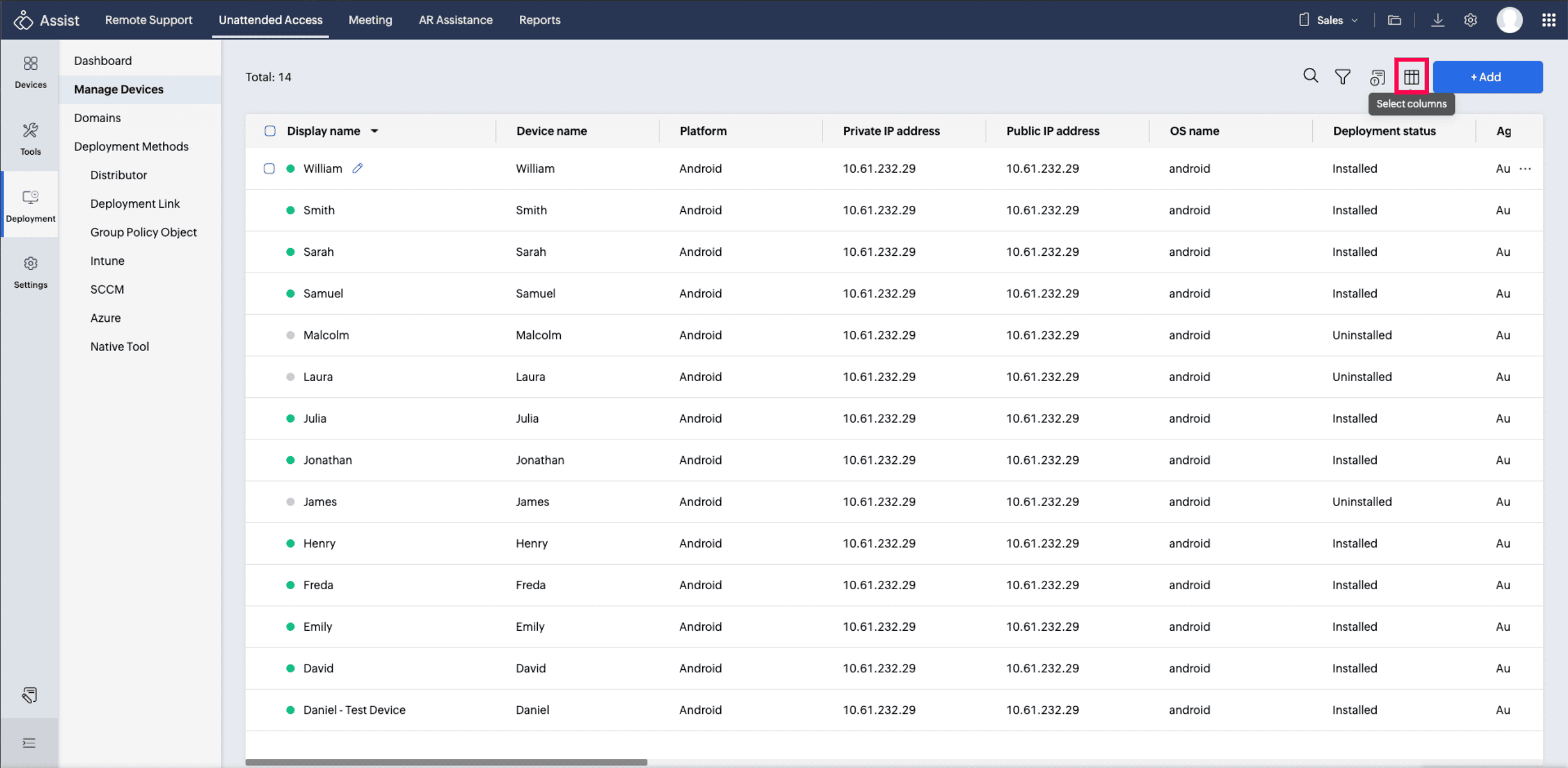
Task: Edit William's display name pencil icon
Action: coord(357,168)
